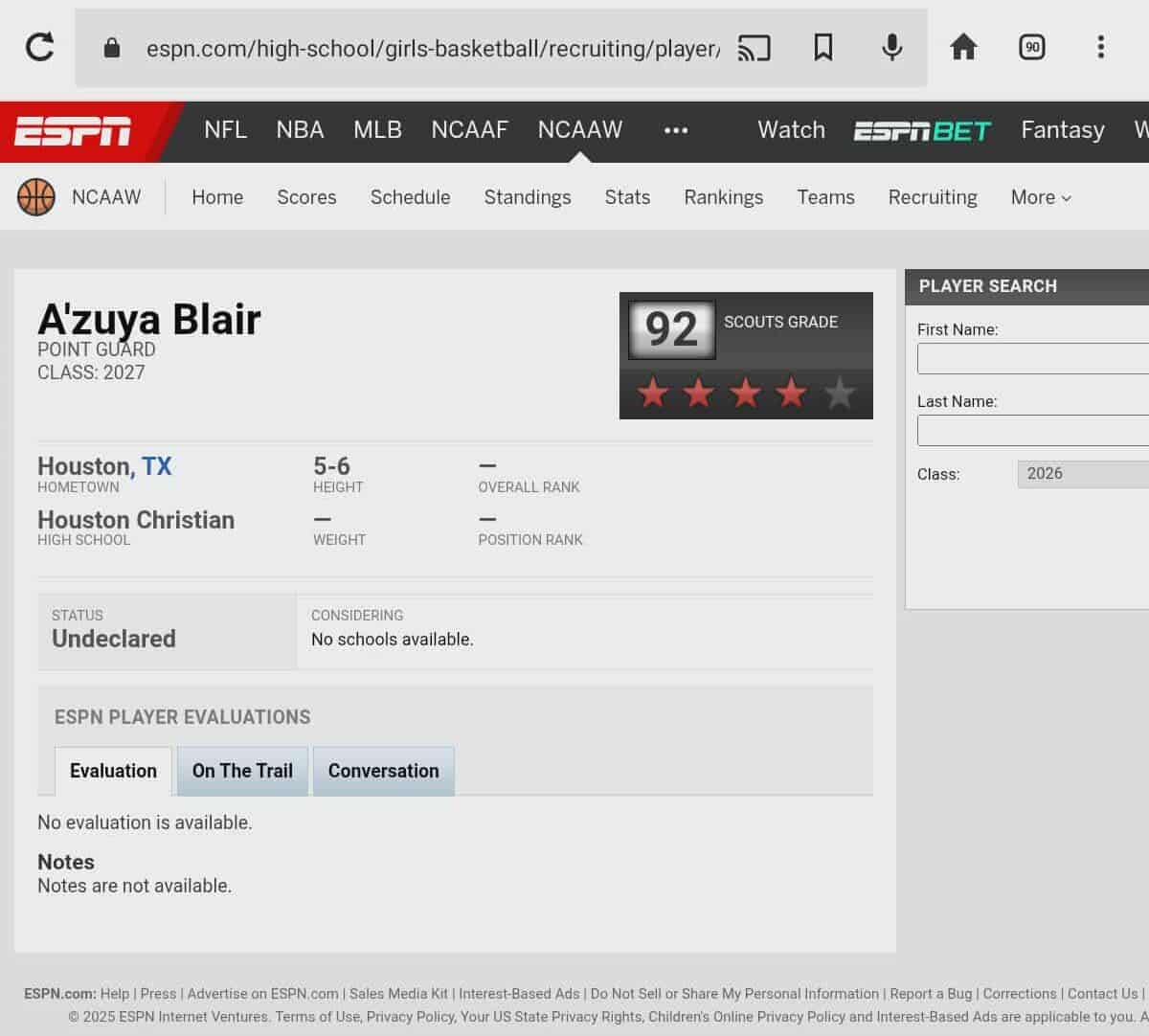Click the TX state link
This screenshot has width=1149, height=1036.
pyautogui.click(x=156, y=466)
